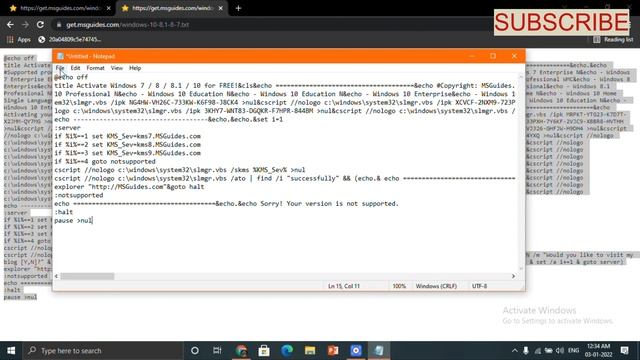
Task: Open Google Chrome from the taskbar
Action: [241, 351]
